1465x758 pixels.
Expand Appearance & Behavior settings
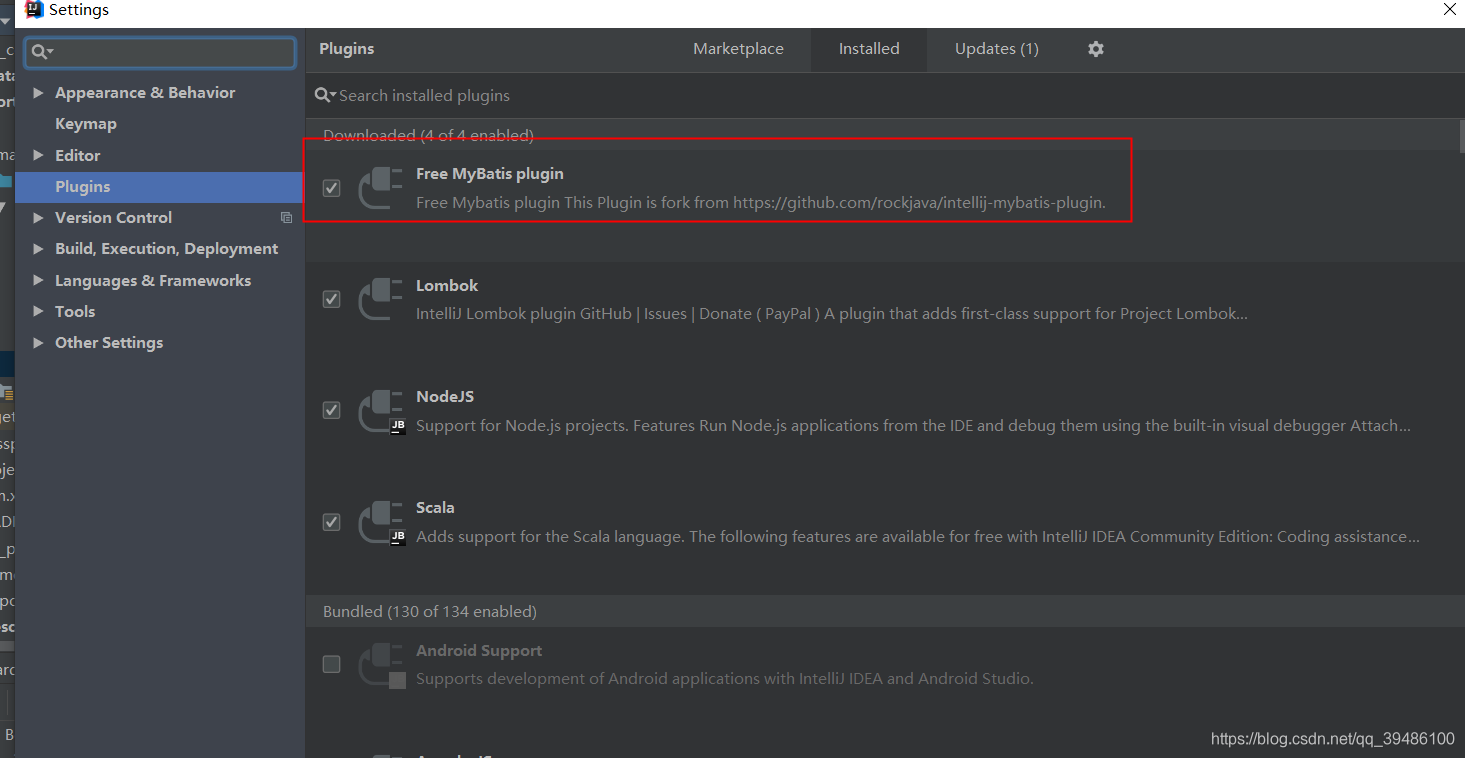pos(38,92)
